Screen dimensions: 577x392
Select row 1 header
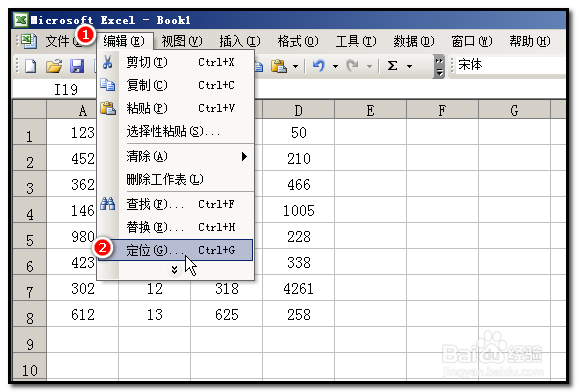click(x=29, y=132)
